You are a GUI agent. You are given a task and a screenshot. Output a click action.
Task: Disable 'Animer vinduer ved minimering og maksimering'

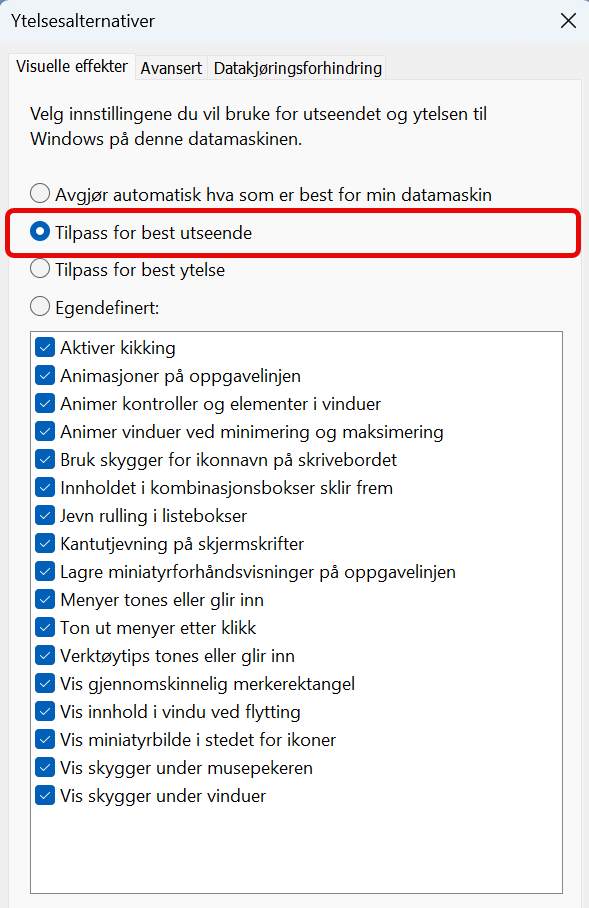[x=45, y=432]
